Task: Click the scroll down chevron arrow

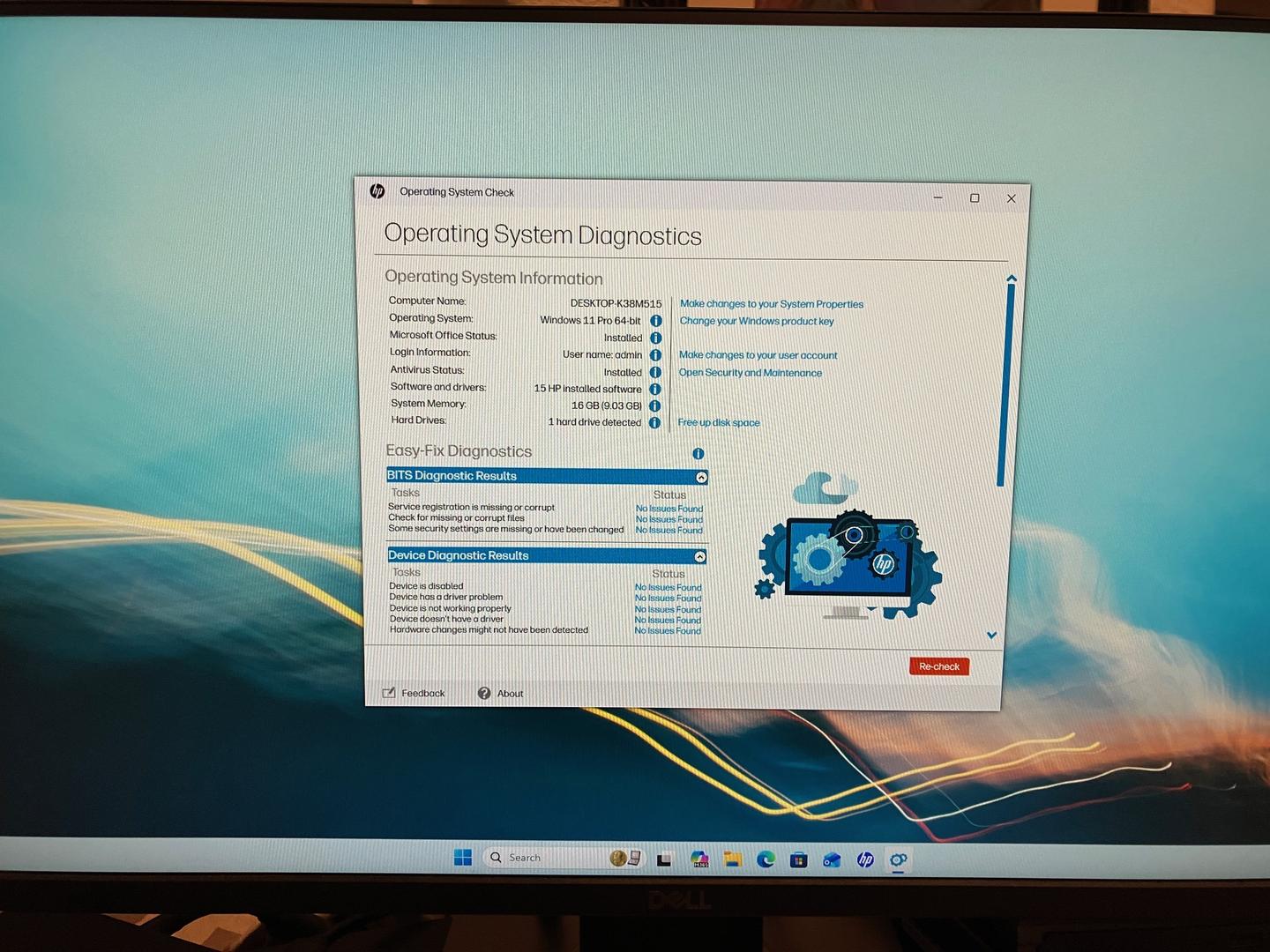Action: (991, 635)
